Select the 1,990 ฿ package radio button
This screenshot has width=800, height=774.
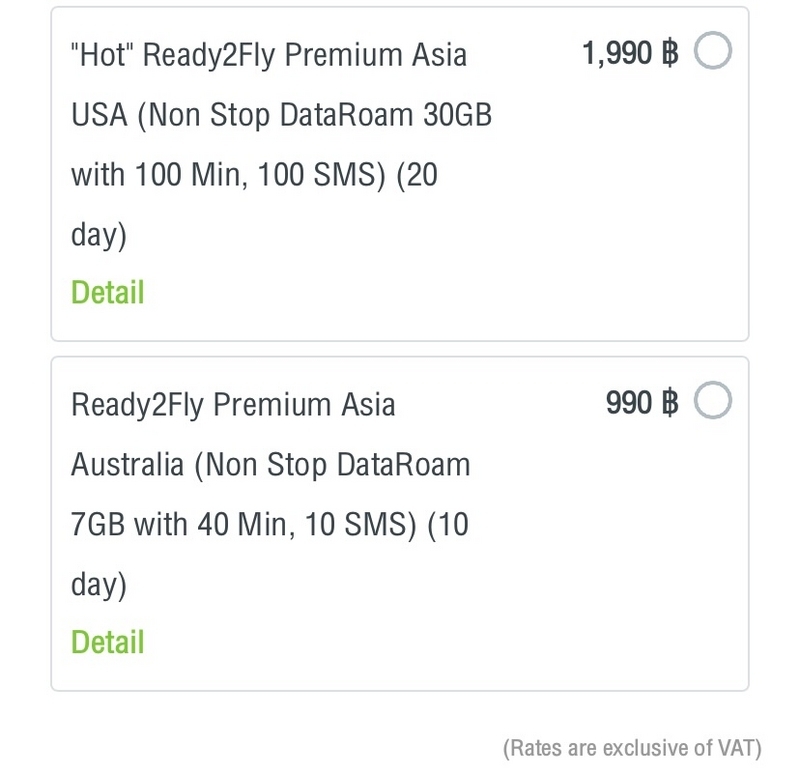tap(712, 51)
